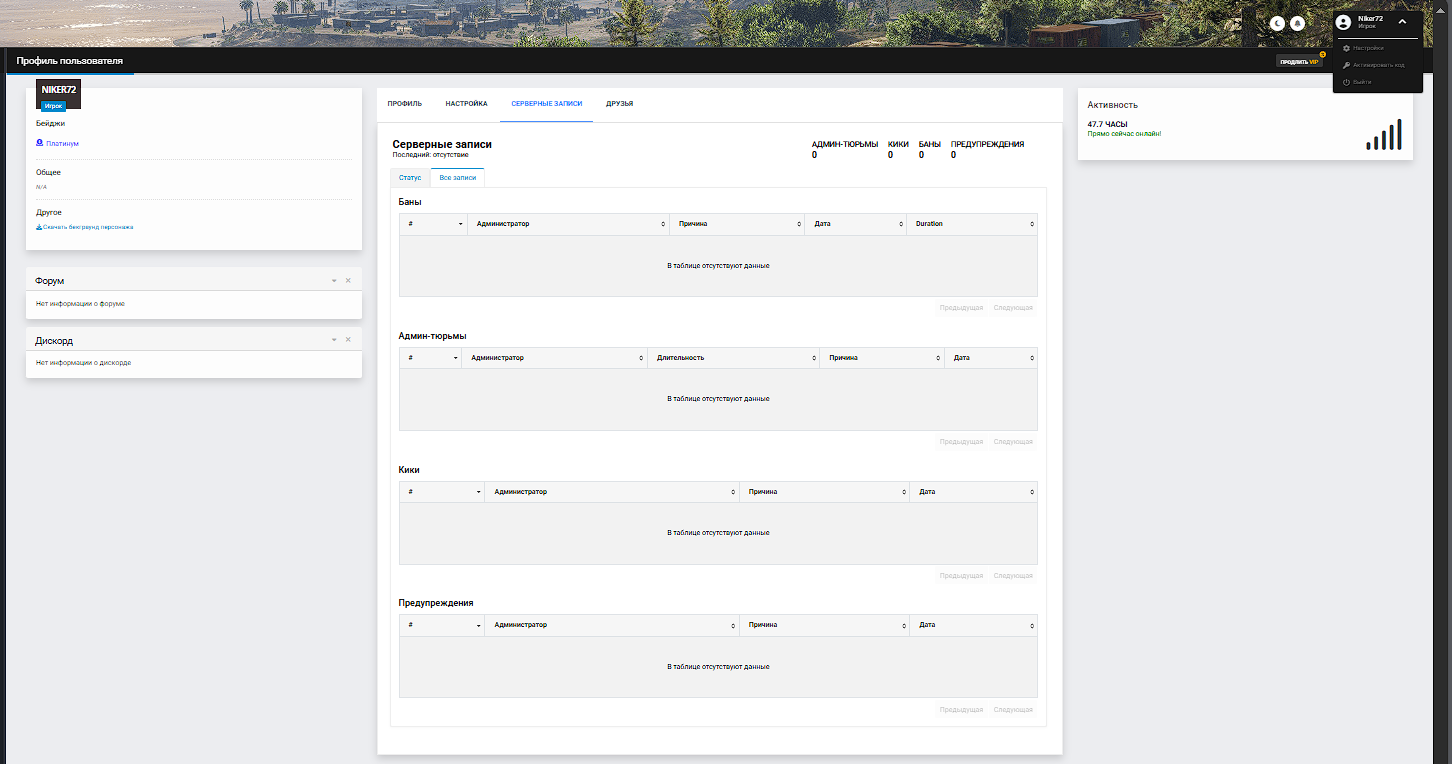Sort Админ-тюрьмы table by Администратор column
Screen dimensions: 1452x764
coord(554,358)
